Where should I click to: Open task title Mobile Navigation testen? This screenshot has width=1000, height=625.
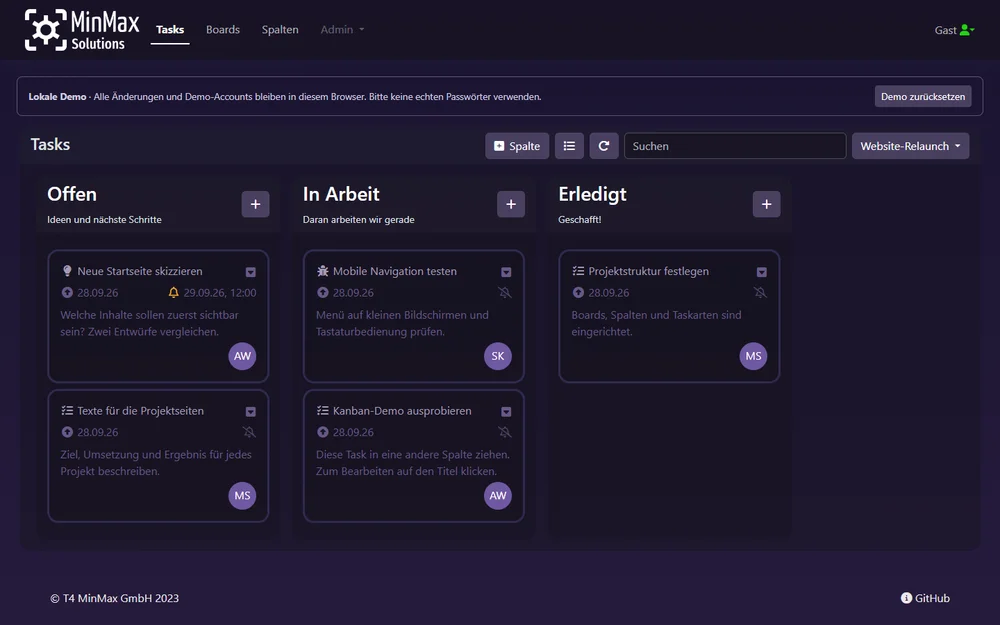[395, 271]
